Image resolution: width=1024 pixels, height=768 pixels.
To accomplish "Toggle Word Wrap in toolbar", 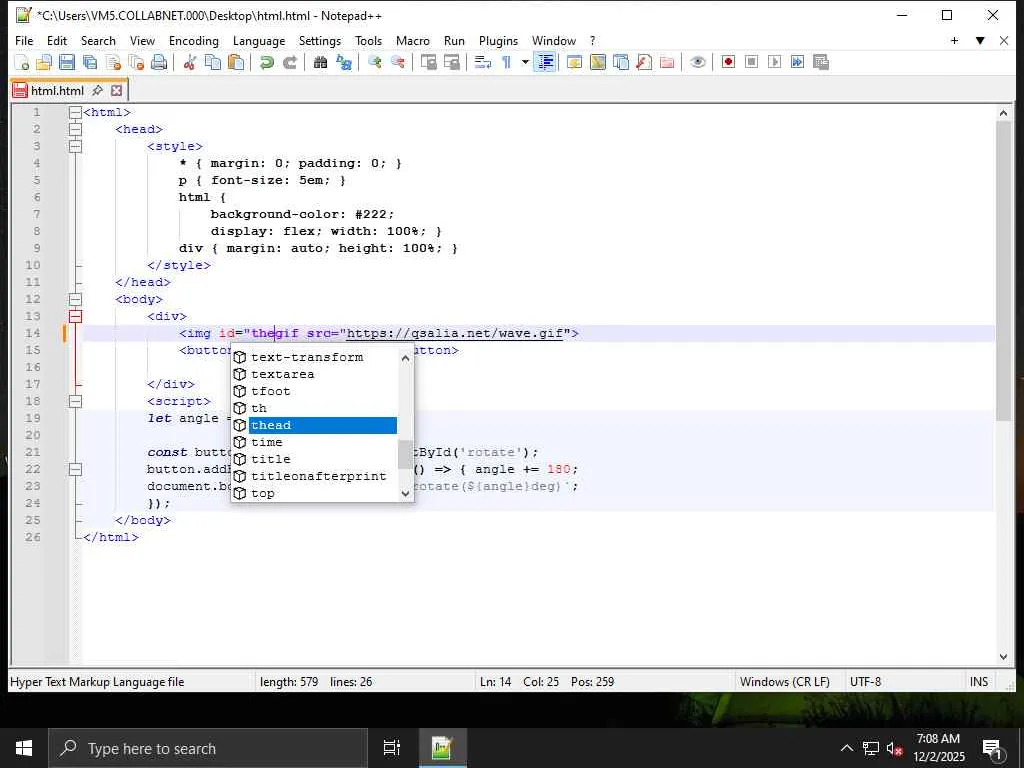I will (x=483, y=63).
